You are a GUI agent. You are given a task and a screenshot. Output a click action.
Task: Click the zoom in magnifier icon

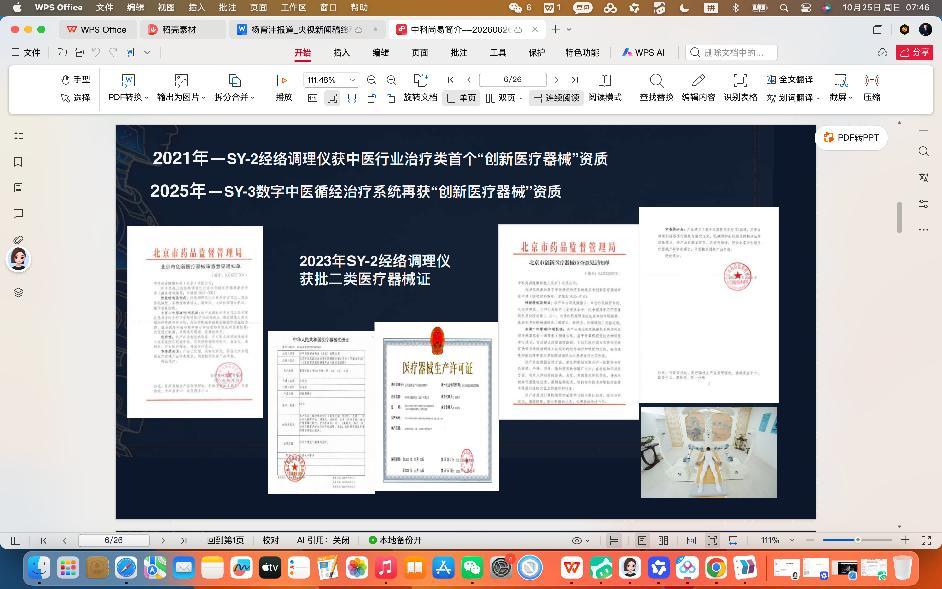pos(391,80)
